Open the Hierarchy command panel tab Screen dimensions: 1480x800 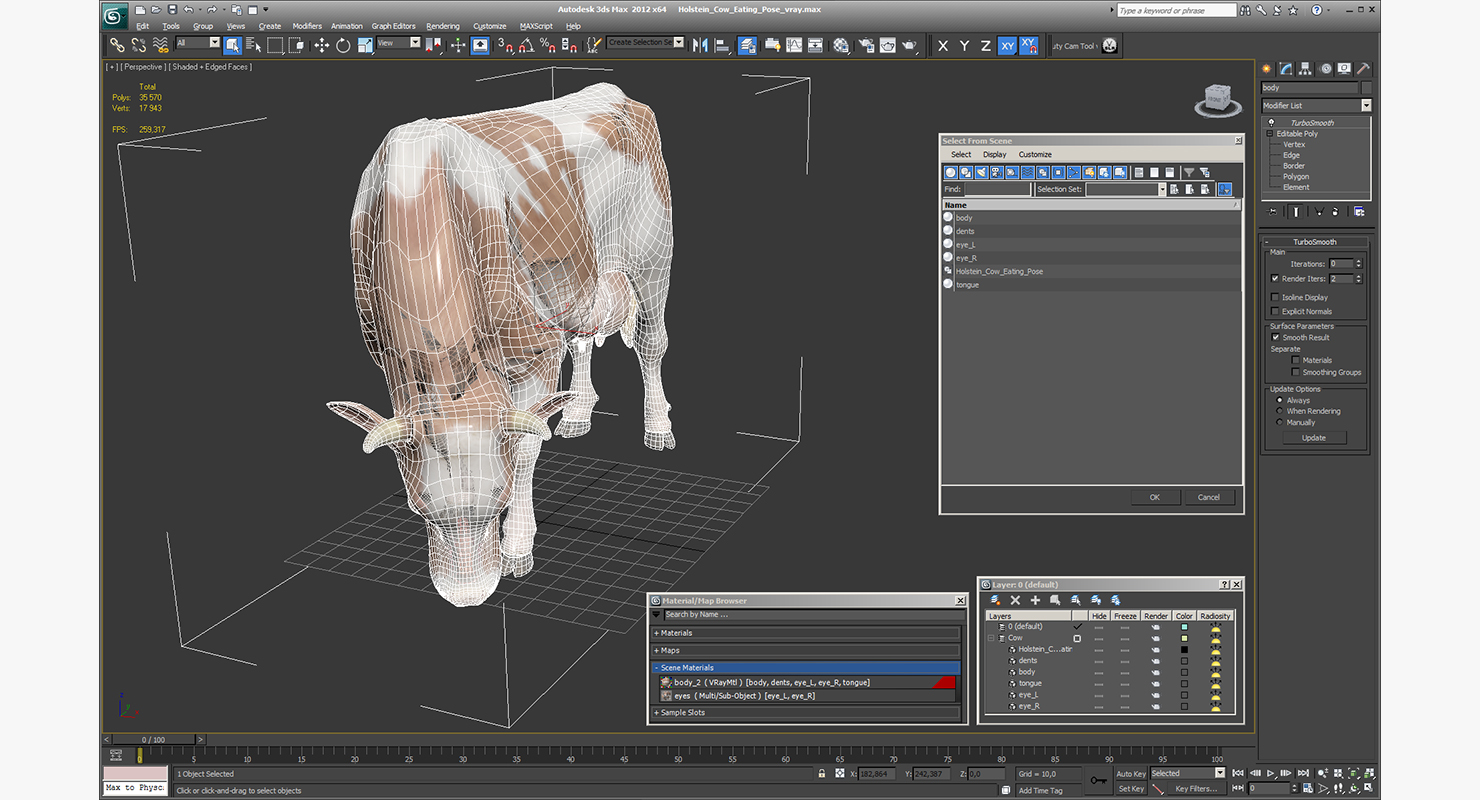1305,68
